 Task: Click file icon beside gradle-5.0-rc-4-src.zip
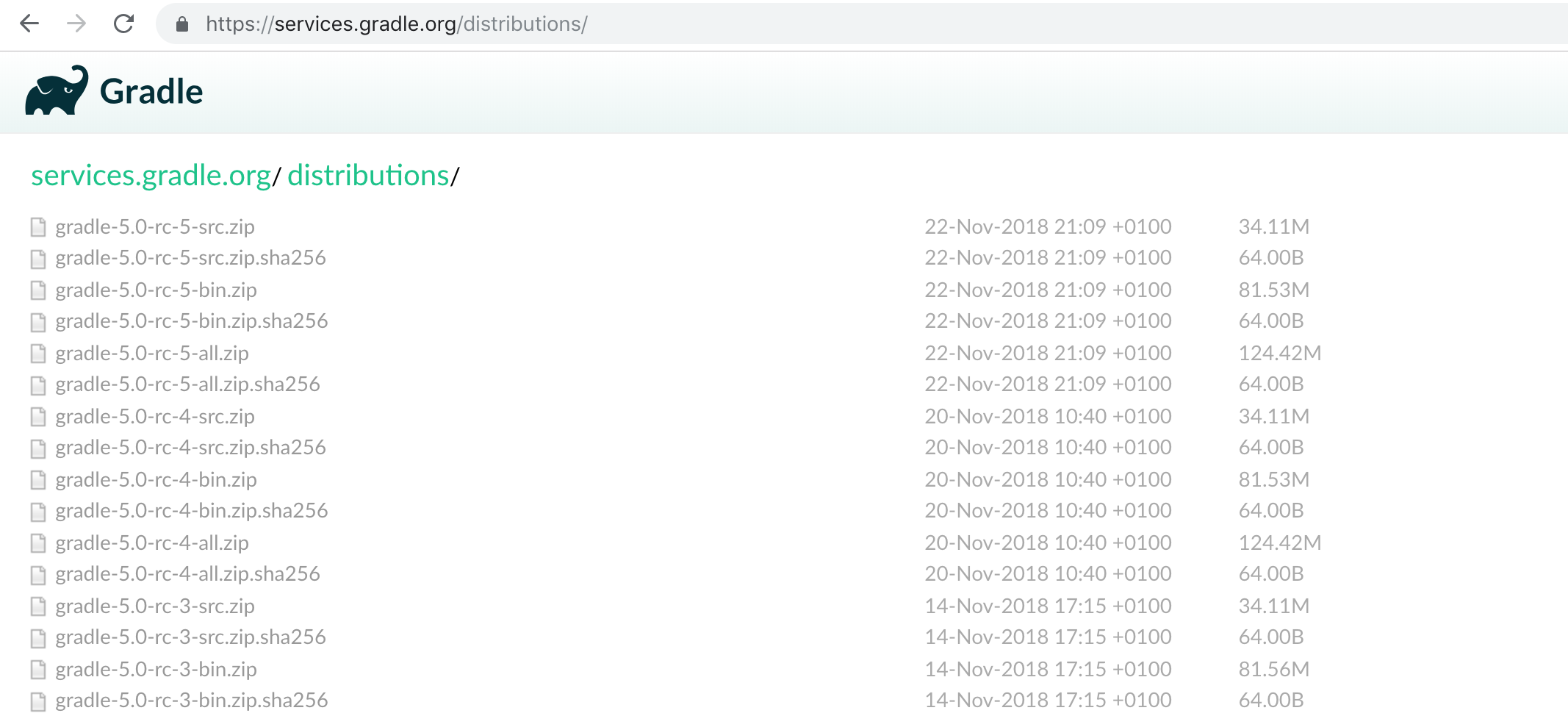point(38,417)
